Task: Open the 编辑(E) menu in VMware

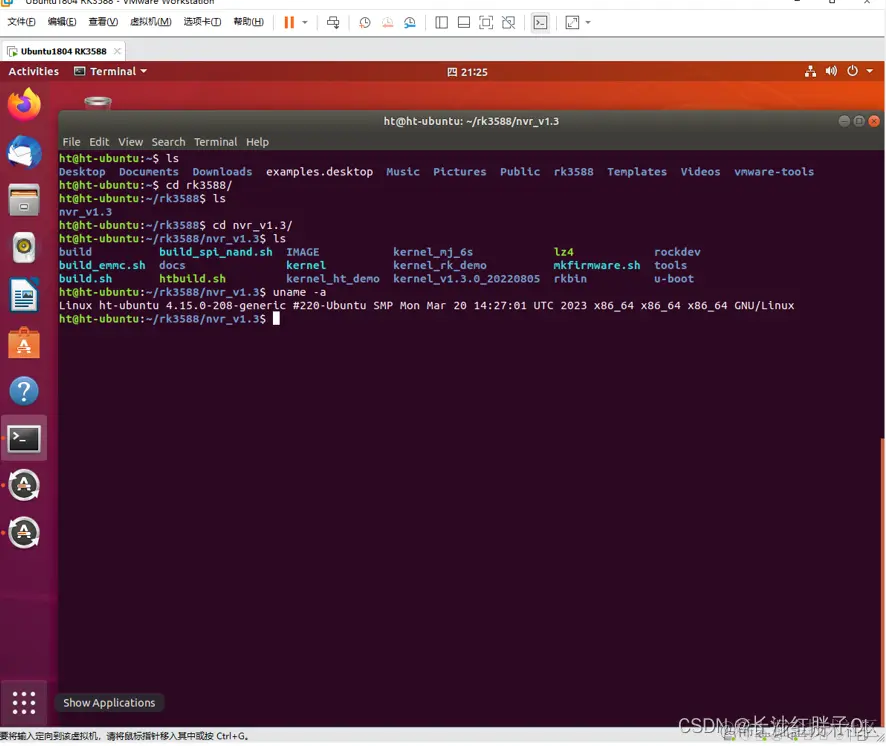Action: 62,22
